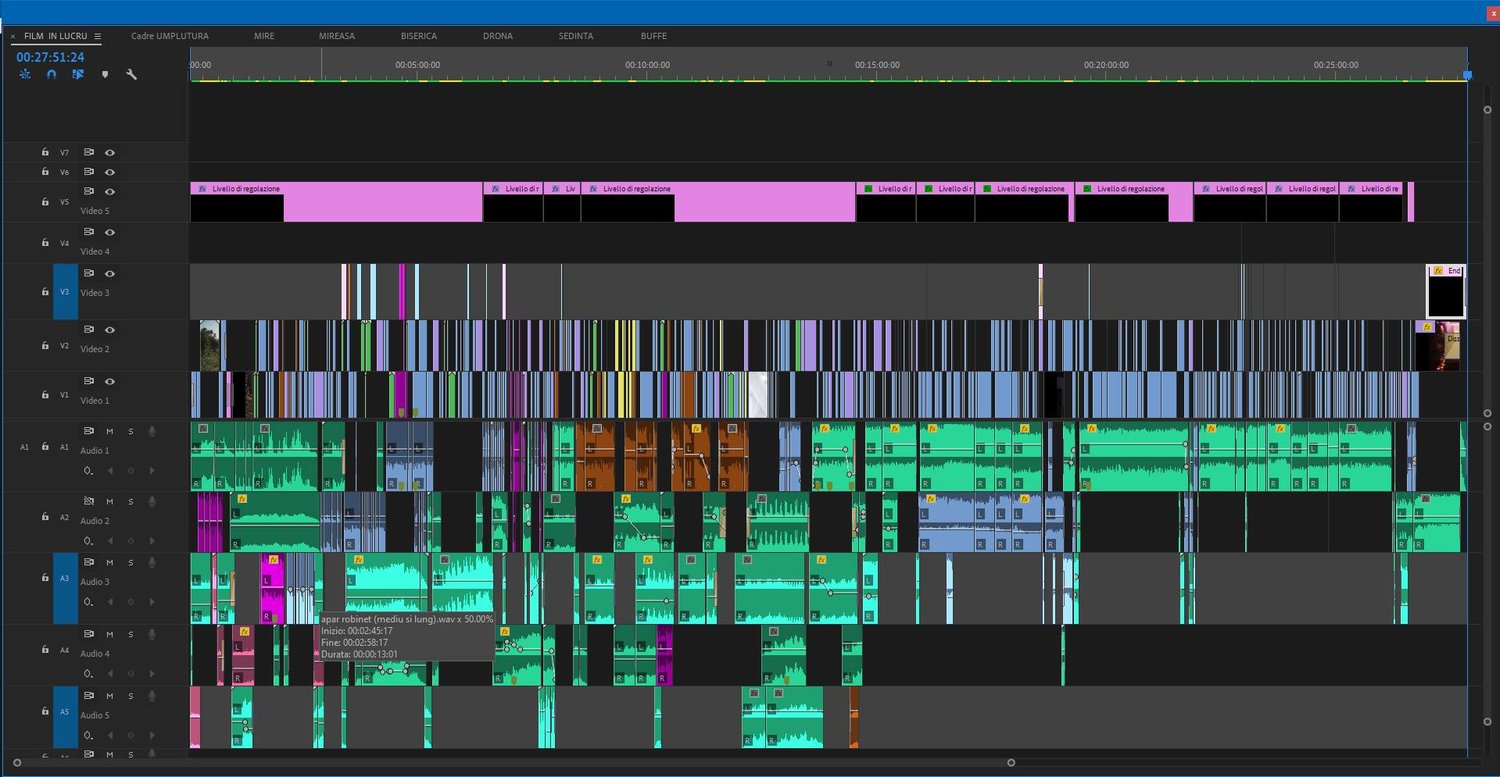Viewport: 1500px width, 777px height.
Task: Toggle sync lock for Audio 3
Action: coord(88,562)
